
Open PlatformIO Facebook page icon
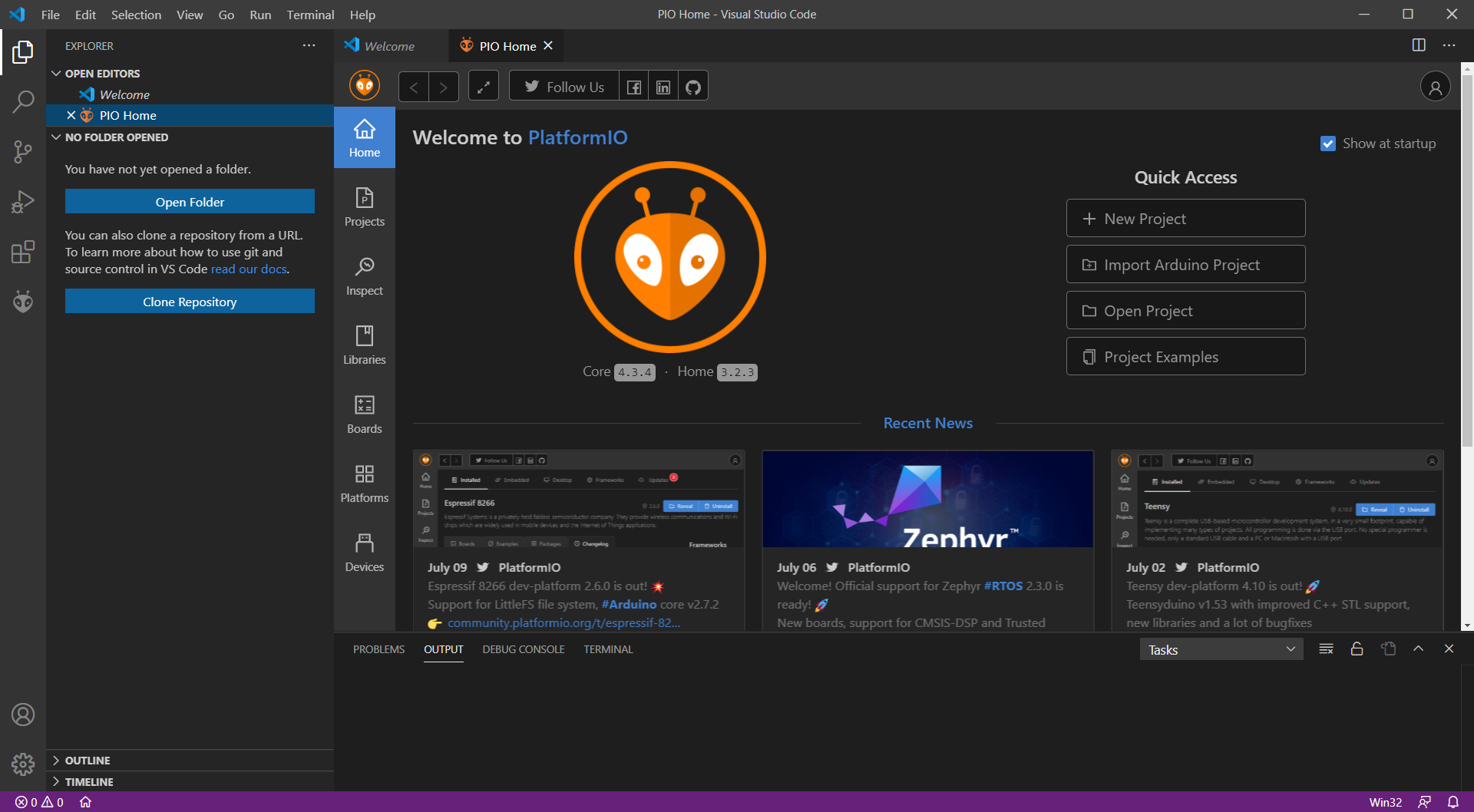[633, 87]
